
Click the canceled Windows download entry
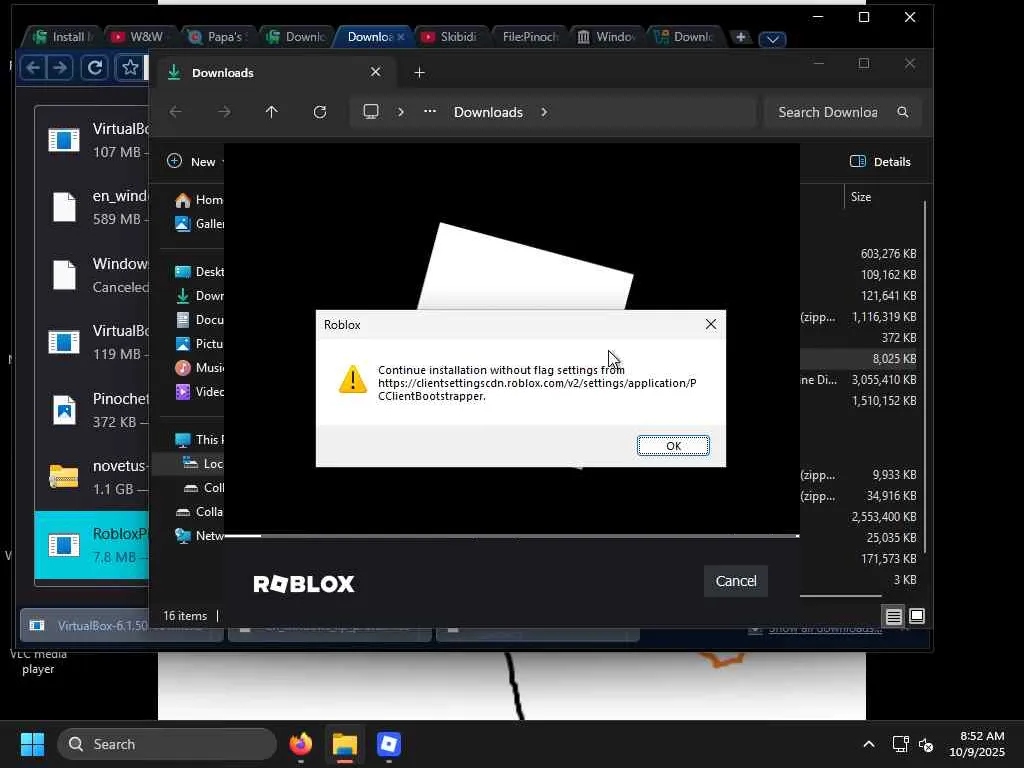[x=92, y=274]
